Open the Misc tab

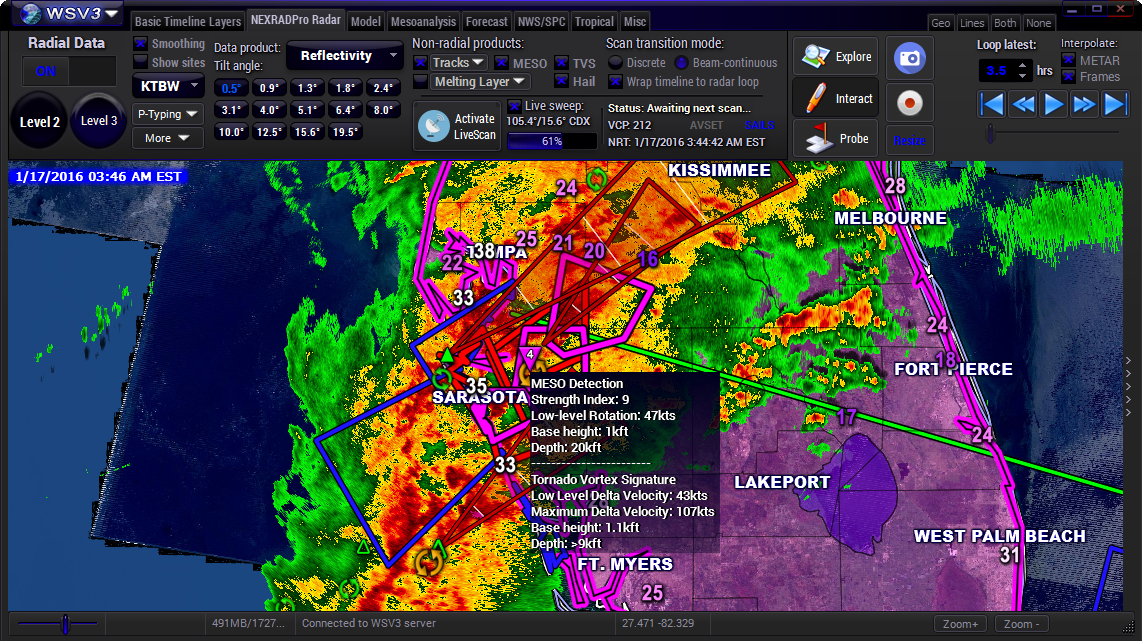click(635, 22)
